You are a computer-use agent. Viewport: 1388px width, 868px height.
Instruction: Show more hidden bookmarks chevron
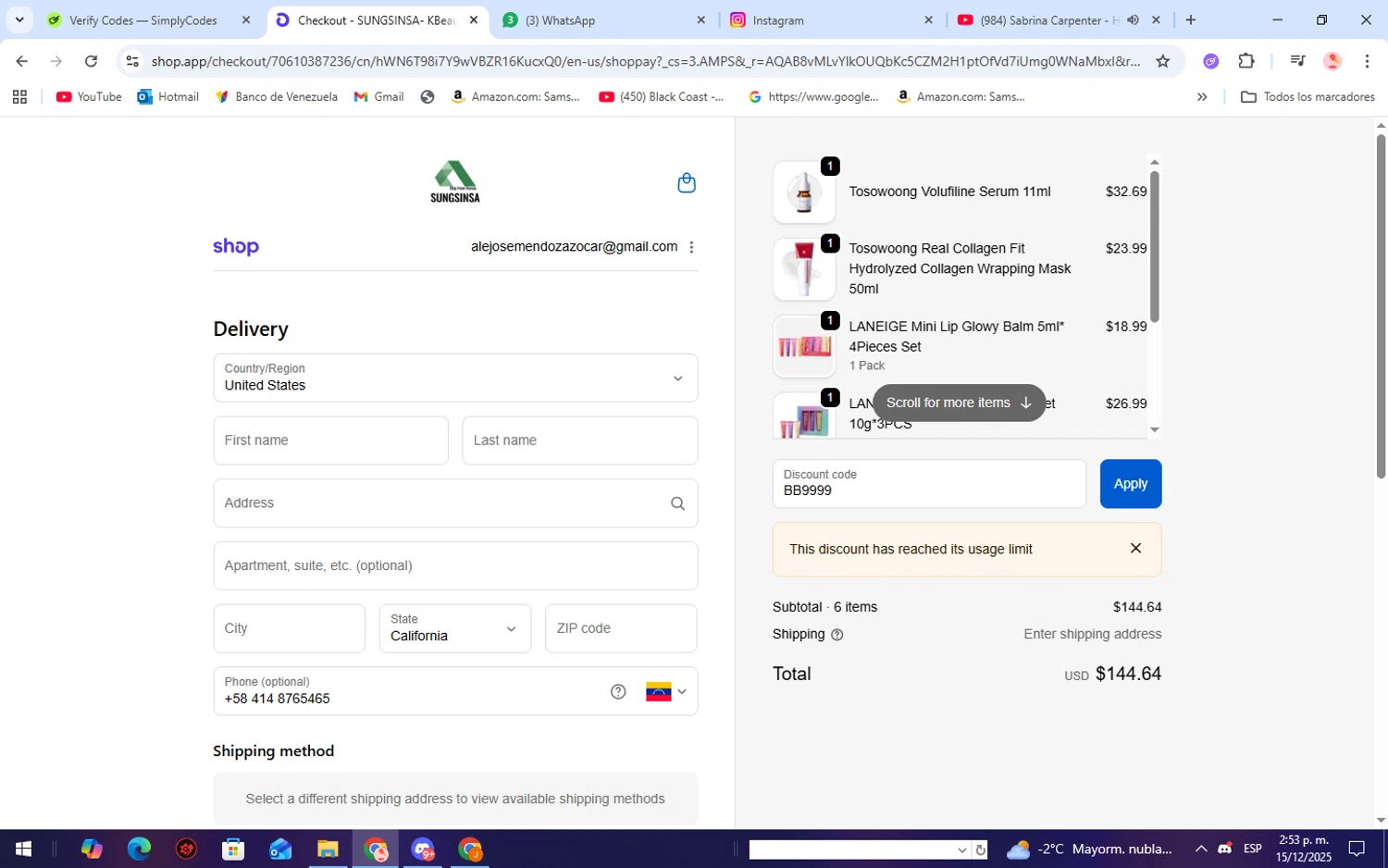tap(1202, 96)
